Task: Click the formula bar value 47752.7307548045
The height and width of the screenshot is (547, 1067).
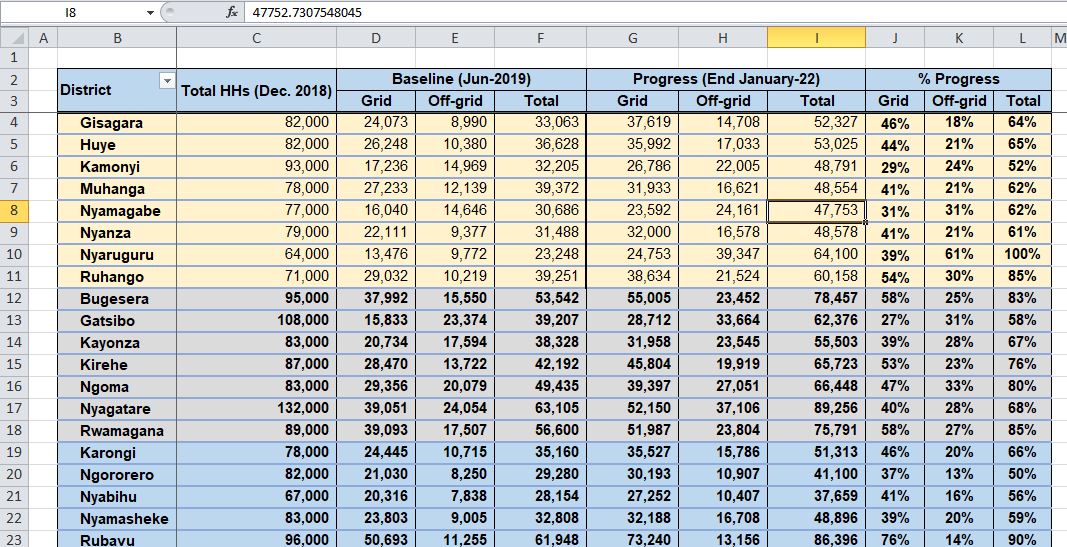Action: tap(308, 13)
